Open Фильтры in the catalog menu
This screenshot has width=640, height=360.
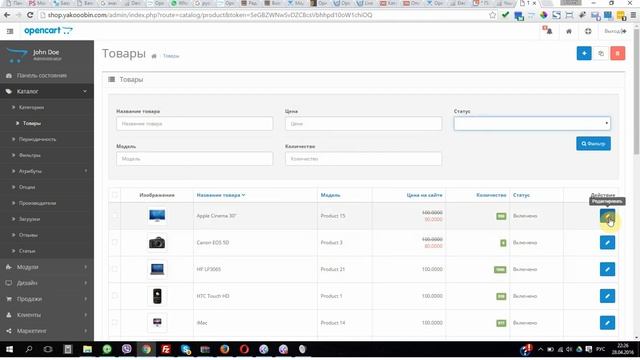[47, 155]
